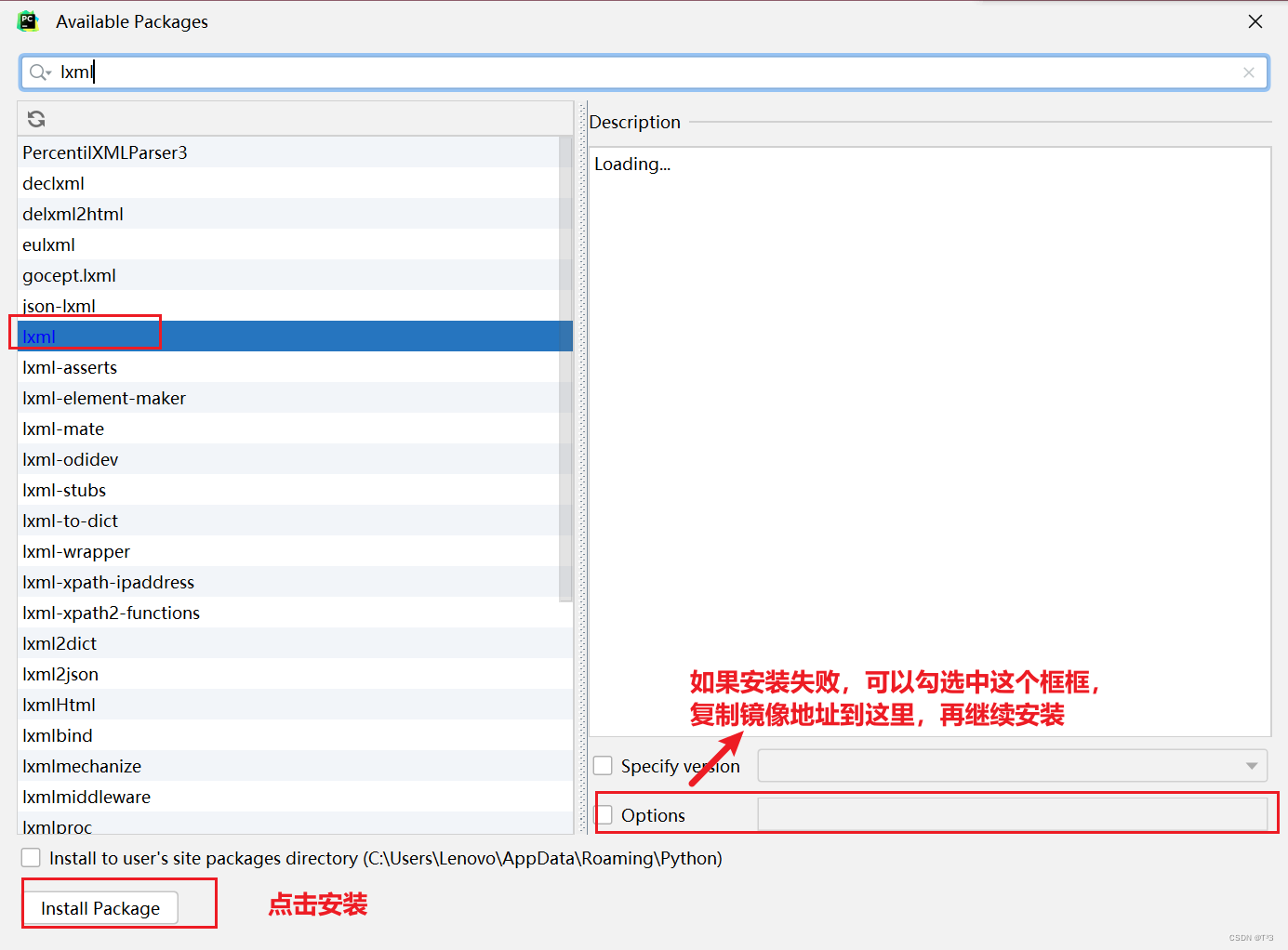Select the lxml-to-dict package
1288x950 pixels.
[x=288, y=521]
